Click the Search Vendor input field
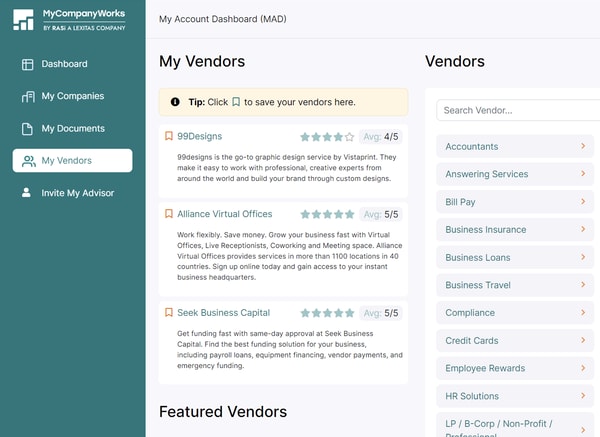This screenshot has height=437, width=600. click(x=518, y=110)
